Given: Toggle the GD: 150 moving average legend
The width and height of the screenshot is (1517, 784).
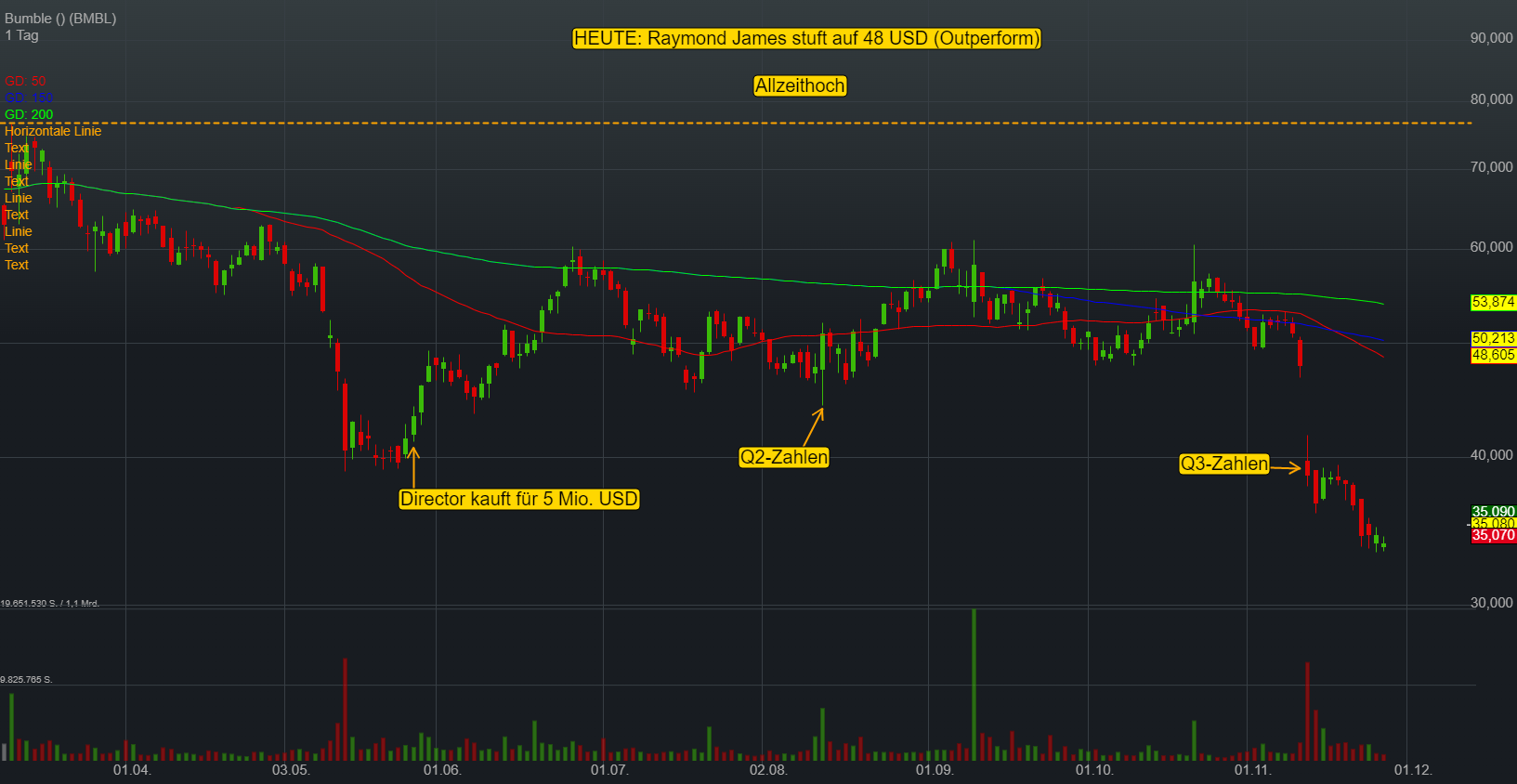Looking at the screenshot, I should click(29, 98).
